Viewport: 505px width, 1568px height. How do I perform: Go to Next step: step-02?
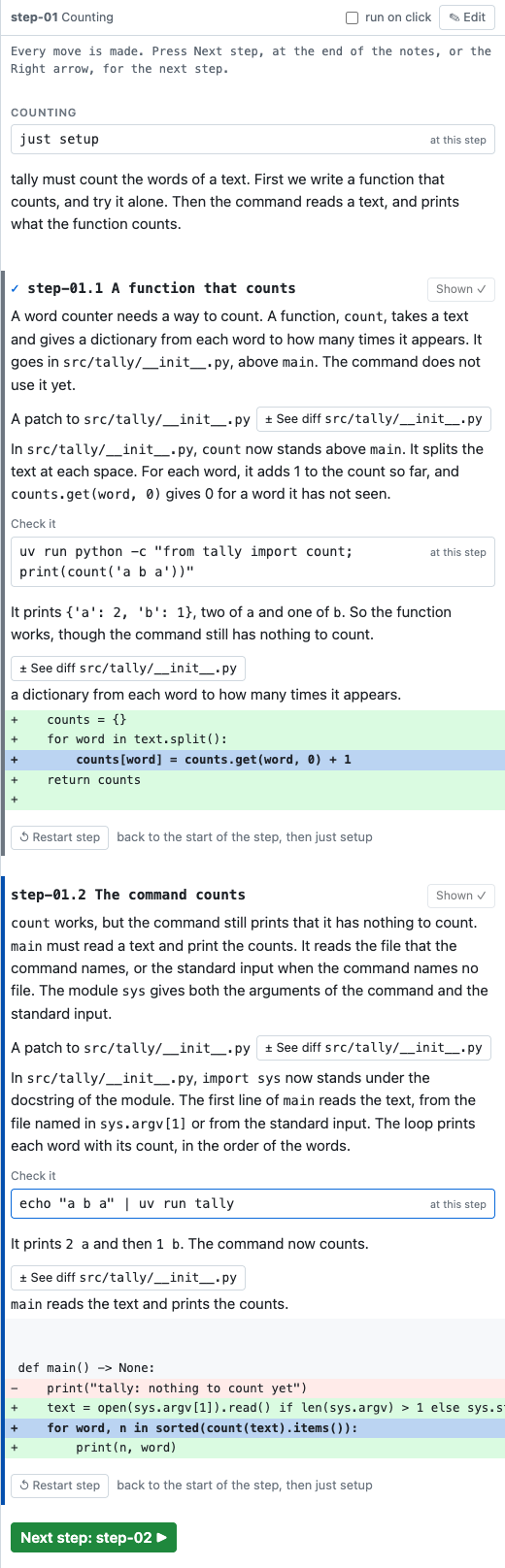93,1538
